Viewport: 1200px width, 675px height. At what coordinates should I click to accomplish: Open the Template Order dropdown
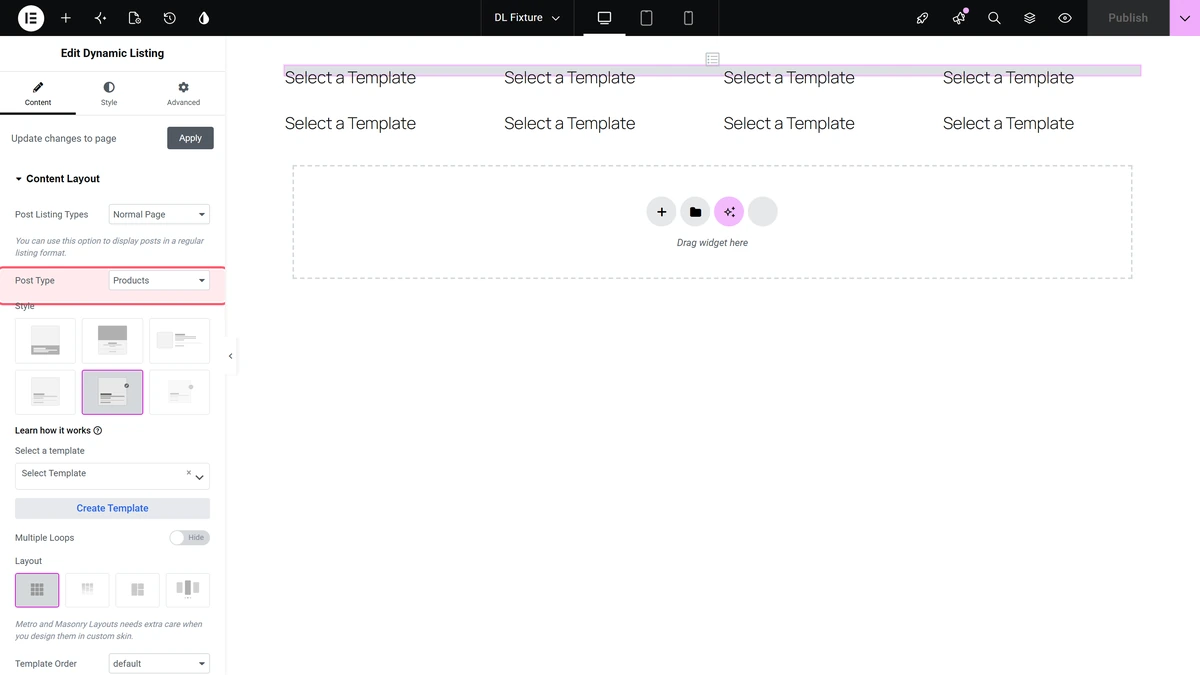159,664
